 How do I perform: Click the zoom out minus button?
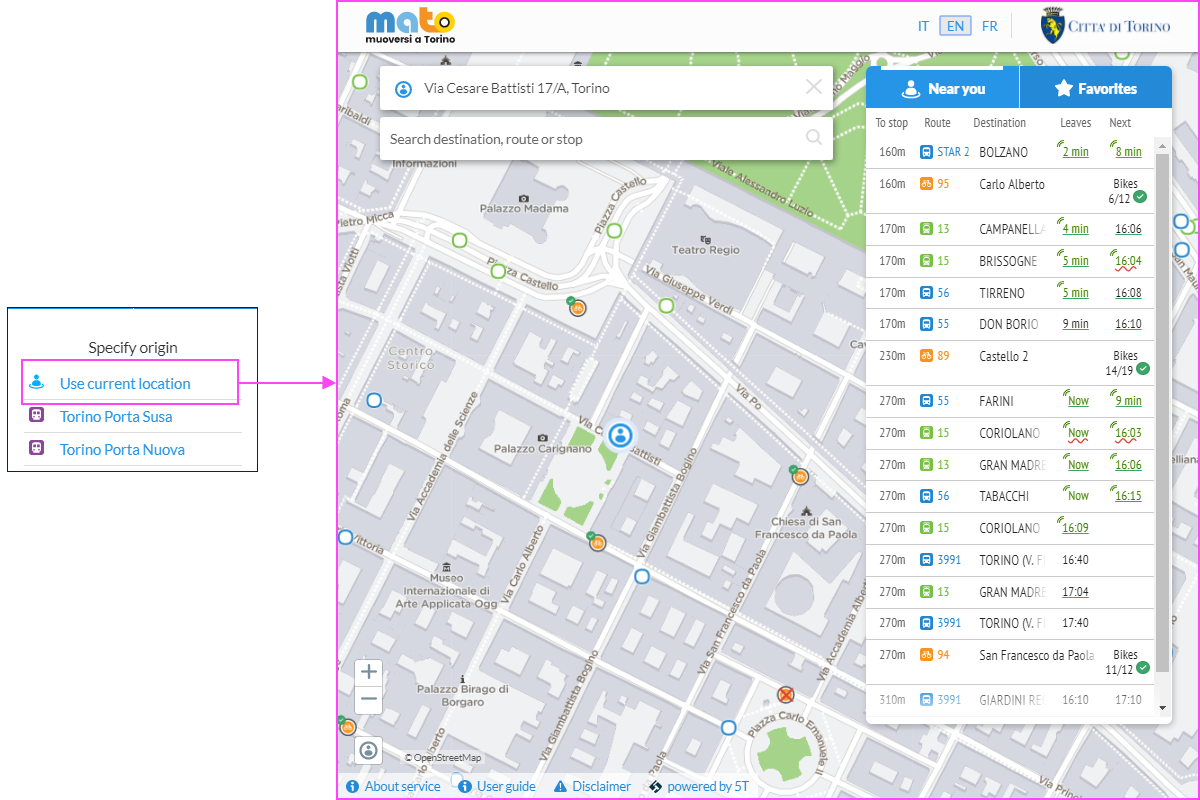pos(369,699)
